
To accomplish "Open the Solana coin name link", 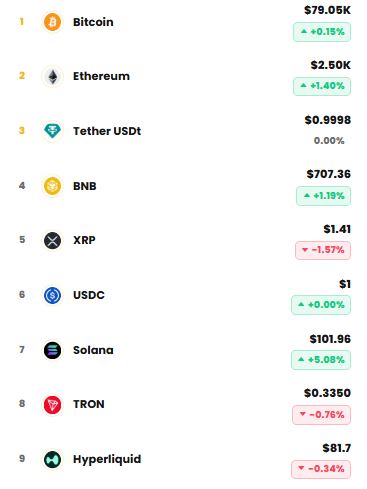I will pos(93,350).
